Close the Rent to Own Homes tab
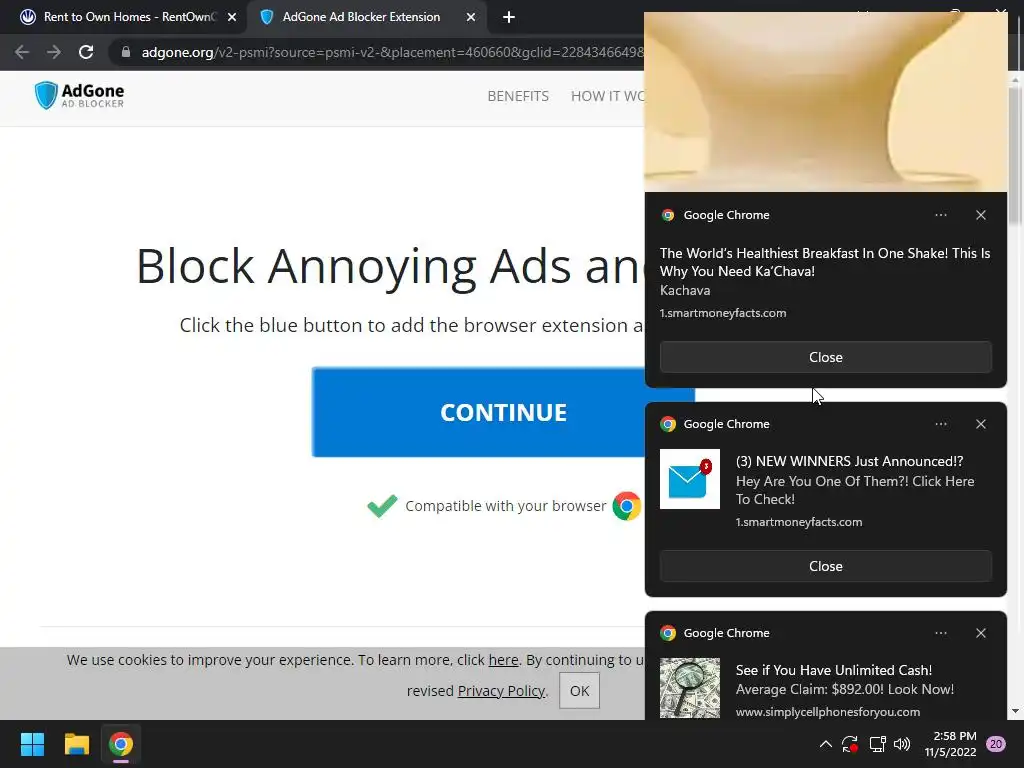 pyautogui.click(x=232, y=17)
